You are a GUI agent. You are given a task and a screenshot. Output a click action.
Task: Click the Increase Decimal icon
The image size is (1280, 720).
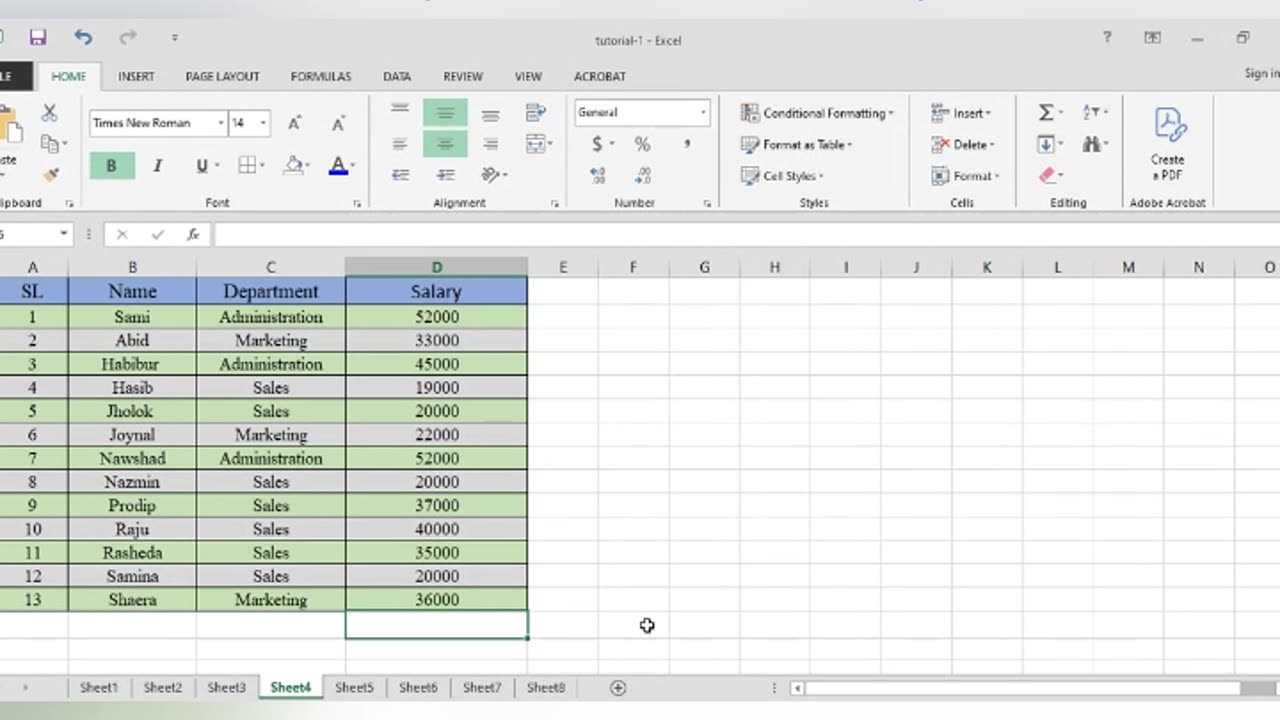(x=598, y=175)
